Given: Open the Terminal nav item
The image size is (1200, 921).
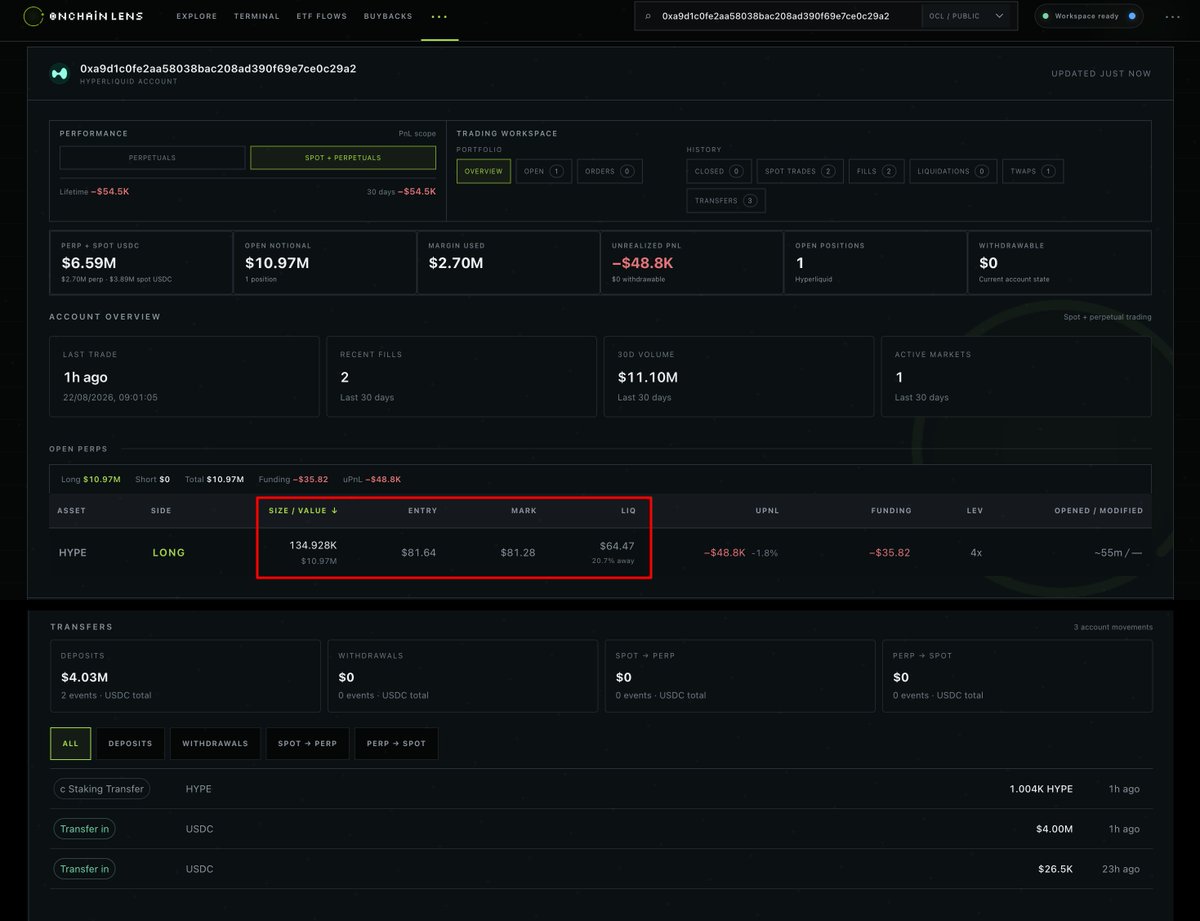Looking at the screenshot, I should pyautogui.click(x=257, y=16).
